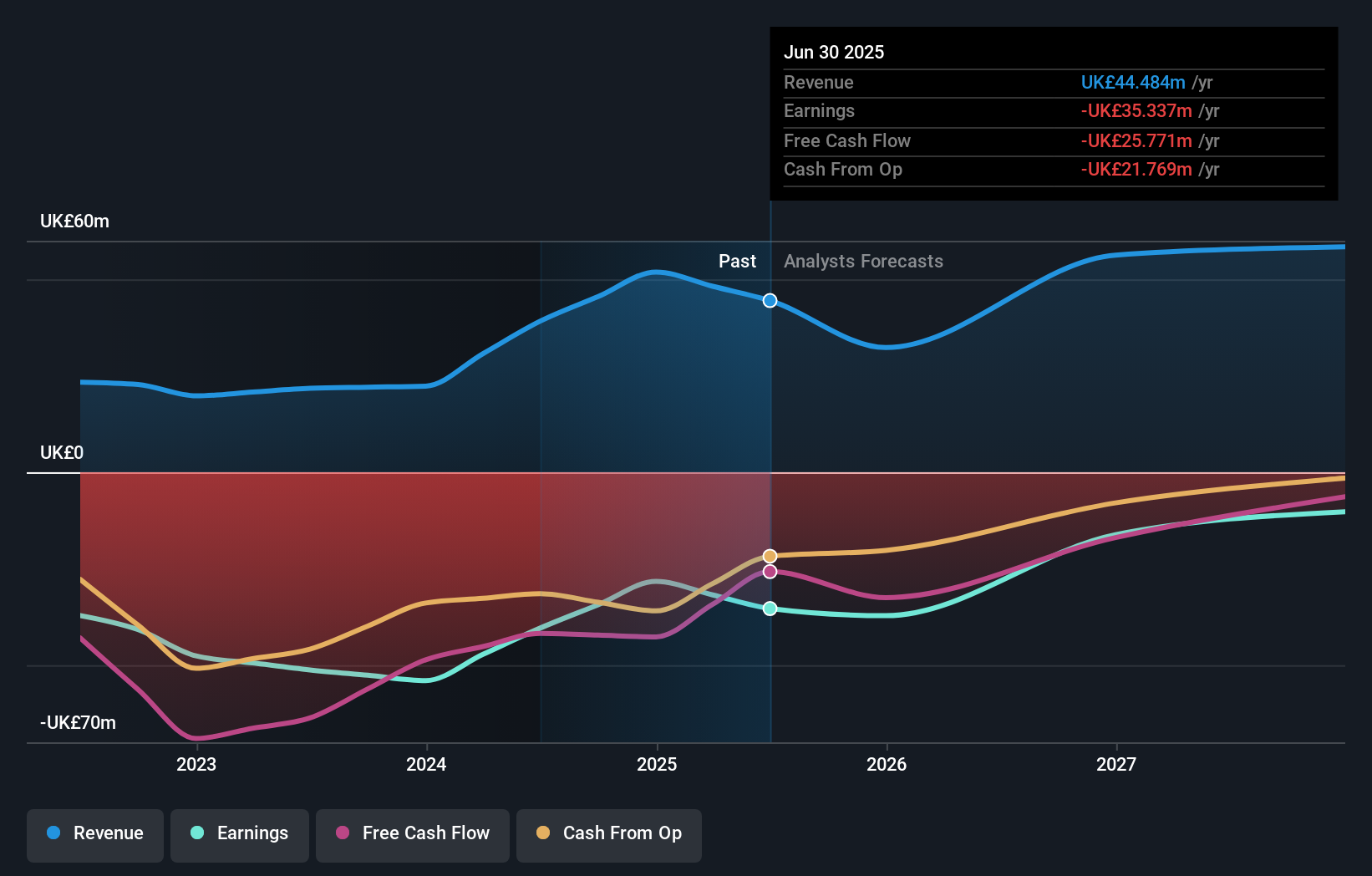Switch to the Past section of chart
Image resolution: width=1372 pixels, height=876 pixels.
click(737, 261)
